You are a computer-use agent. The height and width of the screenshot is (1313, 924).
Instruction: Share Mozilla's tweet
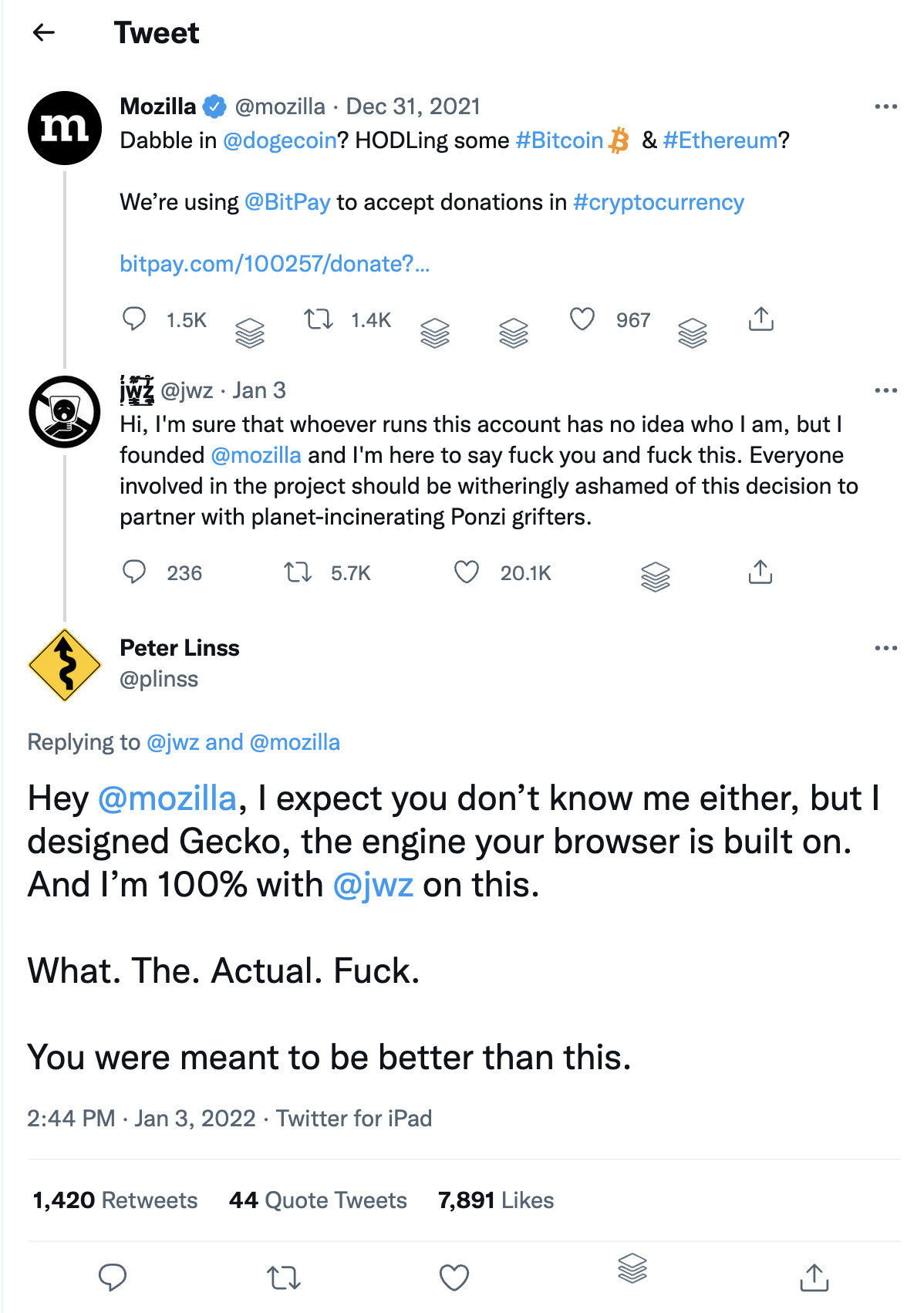(760, 319)
